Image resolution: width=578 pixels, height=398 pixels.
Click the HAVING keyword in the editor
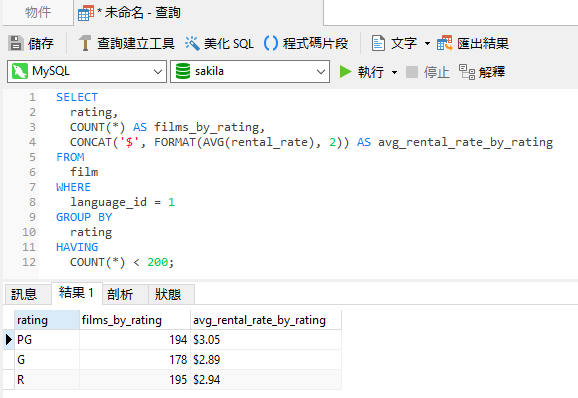click(x=77, y=247)
